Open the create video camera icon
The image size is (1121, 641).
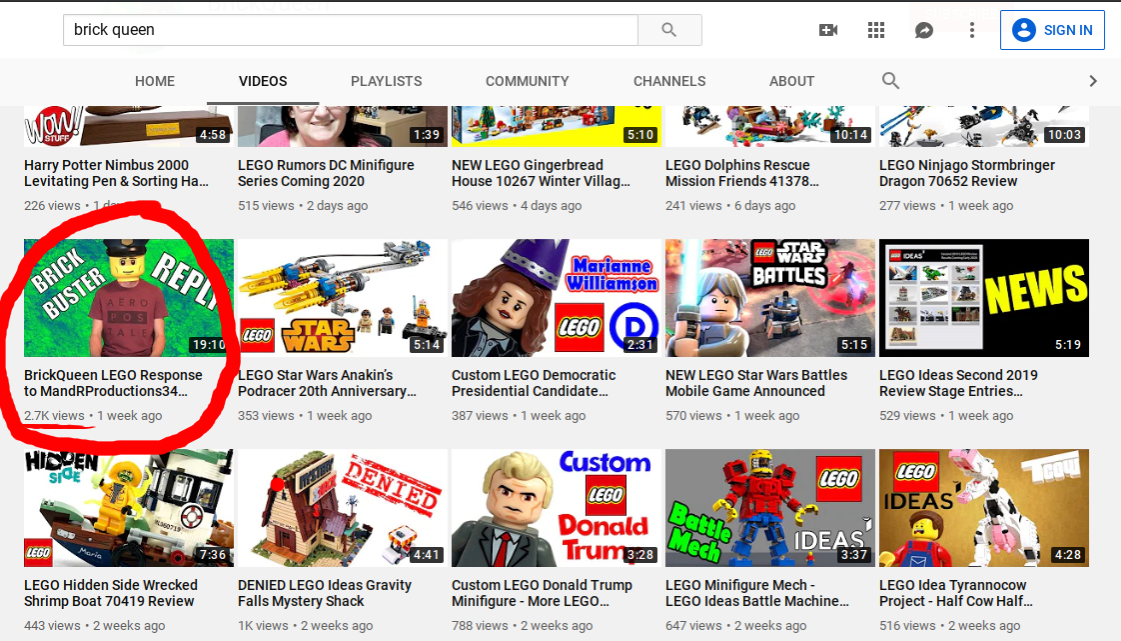828,30
